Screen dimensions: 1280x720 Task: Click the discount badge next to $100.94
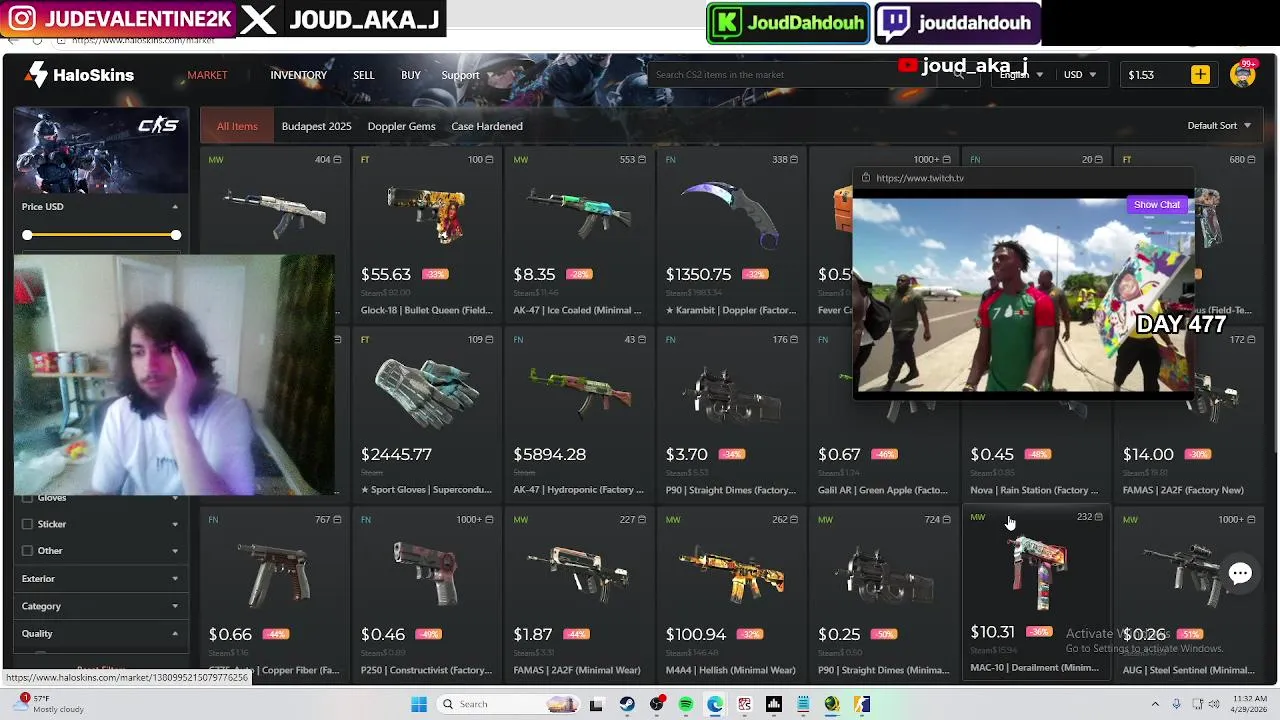[x=749, y=634]
